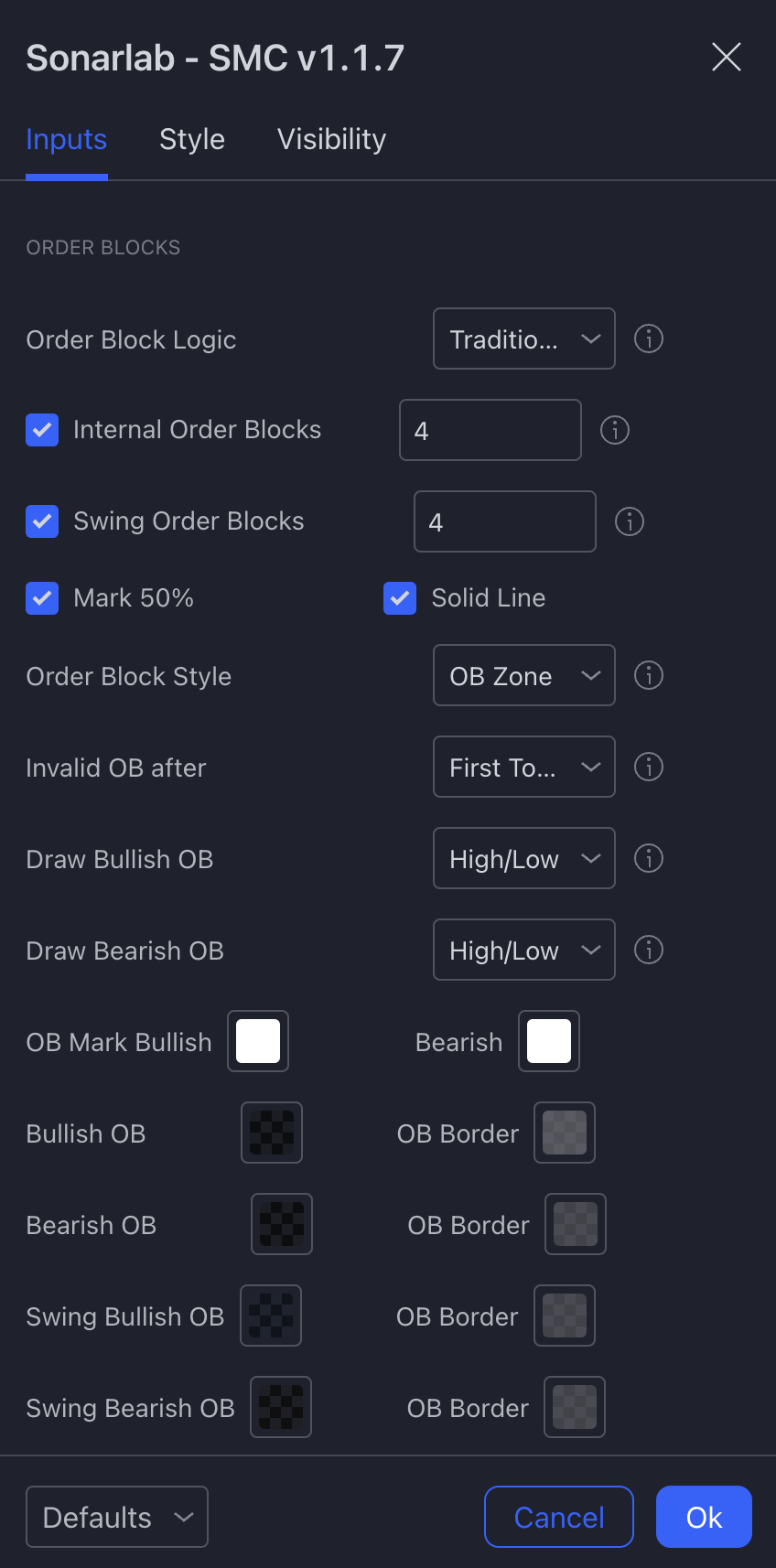Switch to the Style tab
Screen dimensions: 776x1568
coord(192,139)
